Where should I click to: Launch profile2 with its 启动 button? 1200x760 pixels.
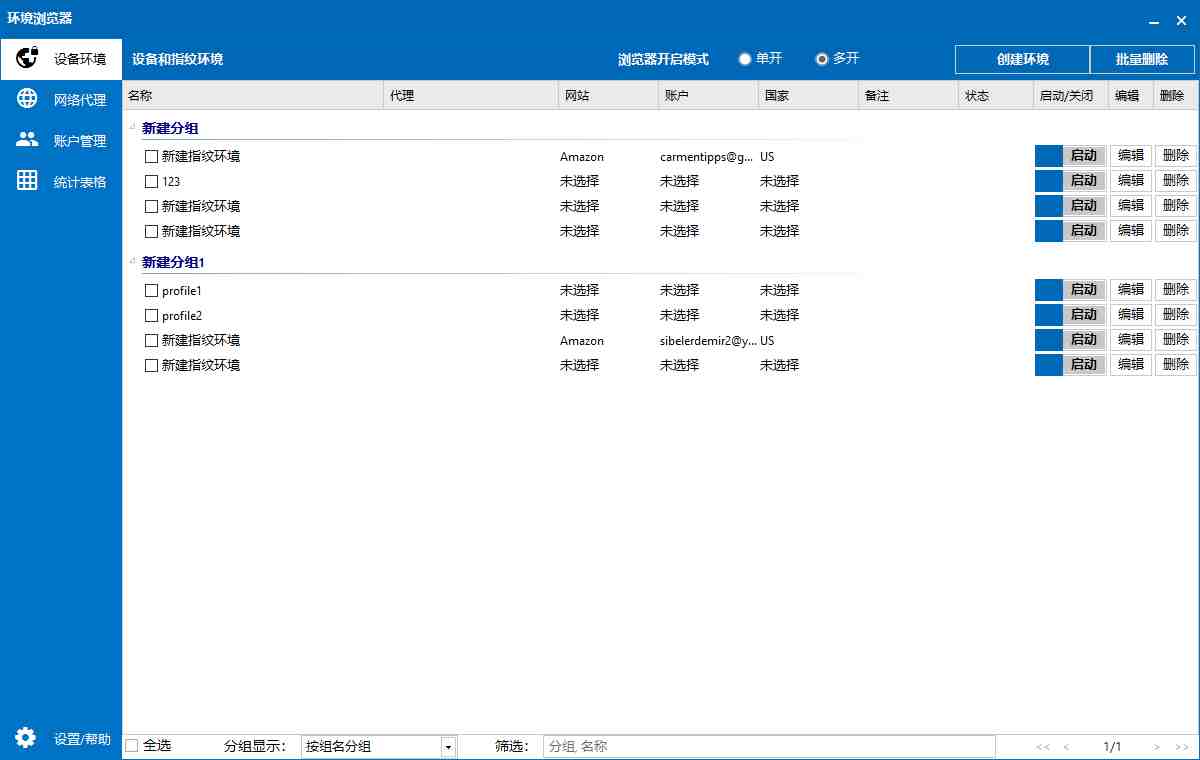pyautogui.click(x=1084, y=315)
